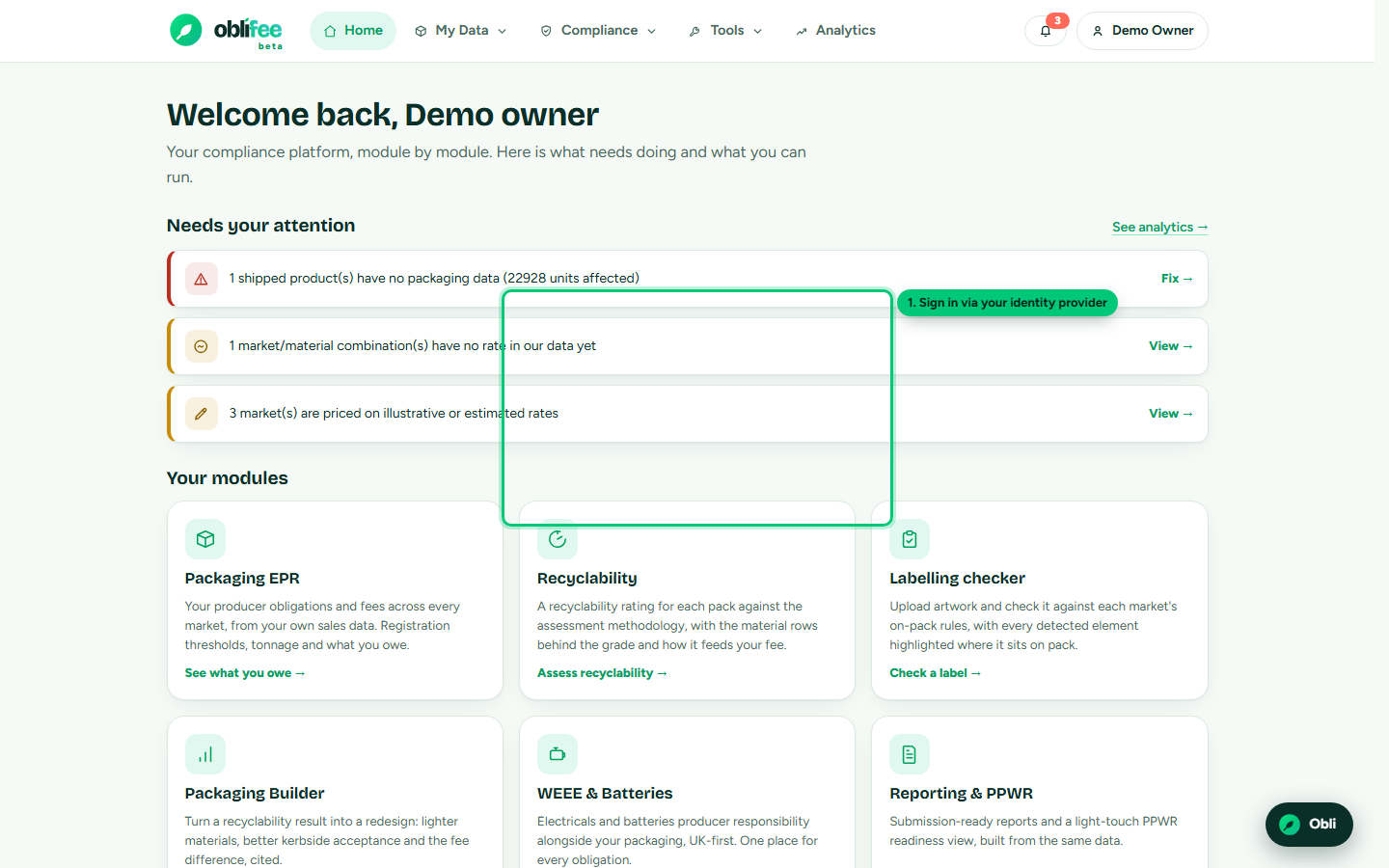1389x868 pixels.
Task: Click the 'Your compliance platform, module by module' subtitle
Action: [x=486, y=165]
